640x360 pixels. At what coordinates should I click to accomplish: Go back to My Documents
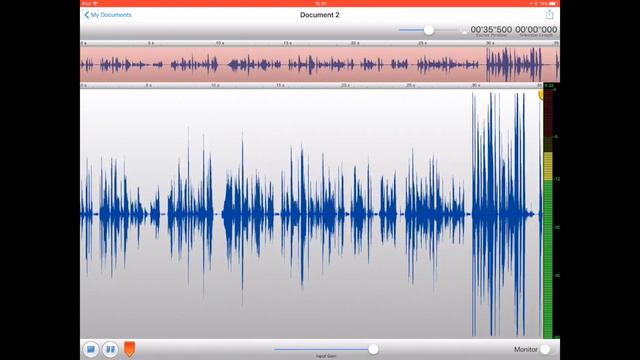(108, 15)
